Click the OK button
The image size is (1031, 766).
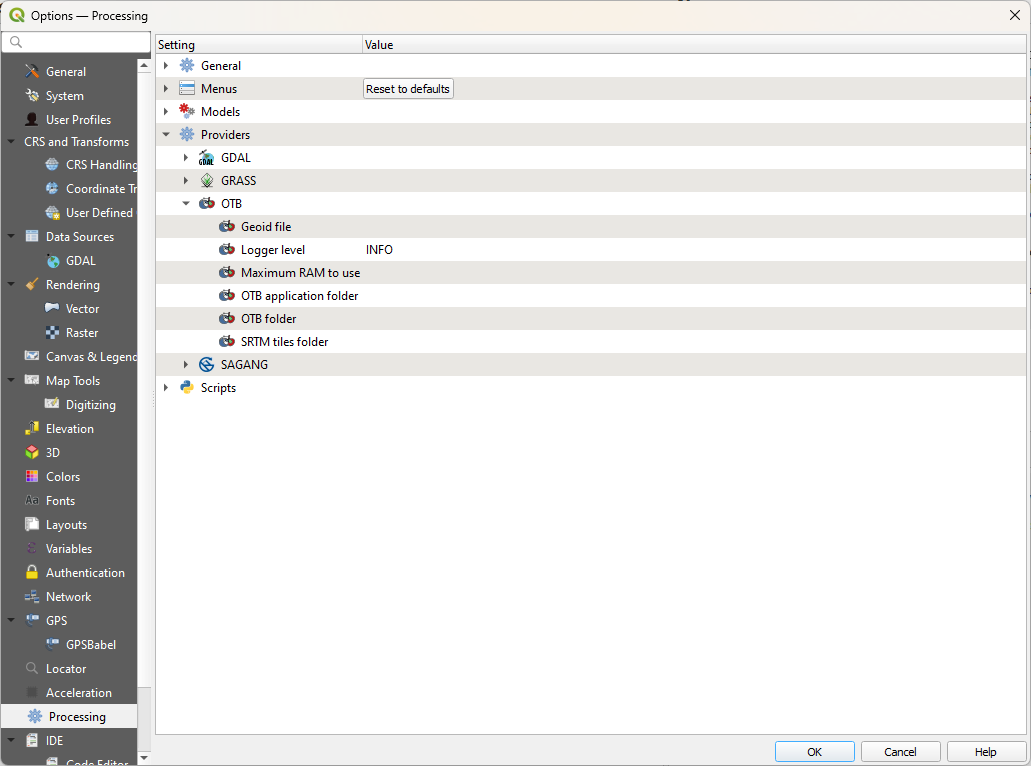coord(814,752)
